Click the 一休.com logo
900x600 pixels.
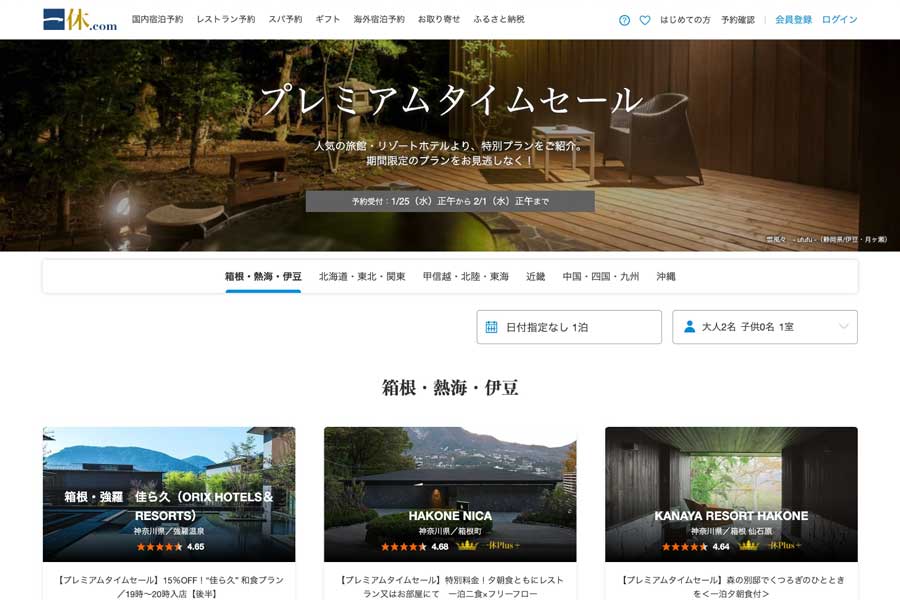pos(80,20)
